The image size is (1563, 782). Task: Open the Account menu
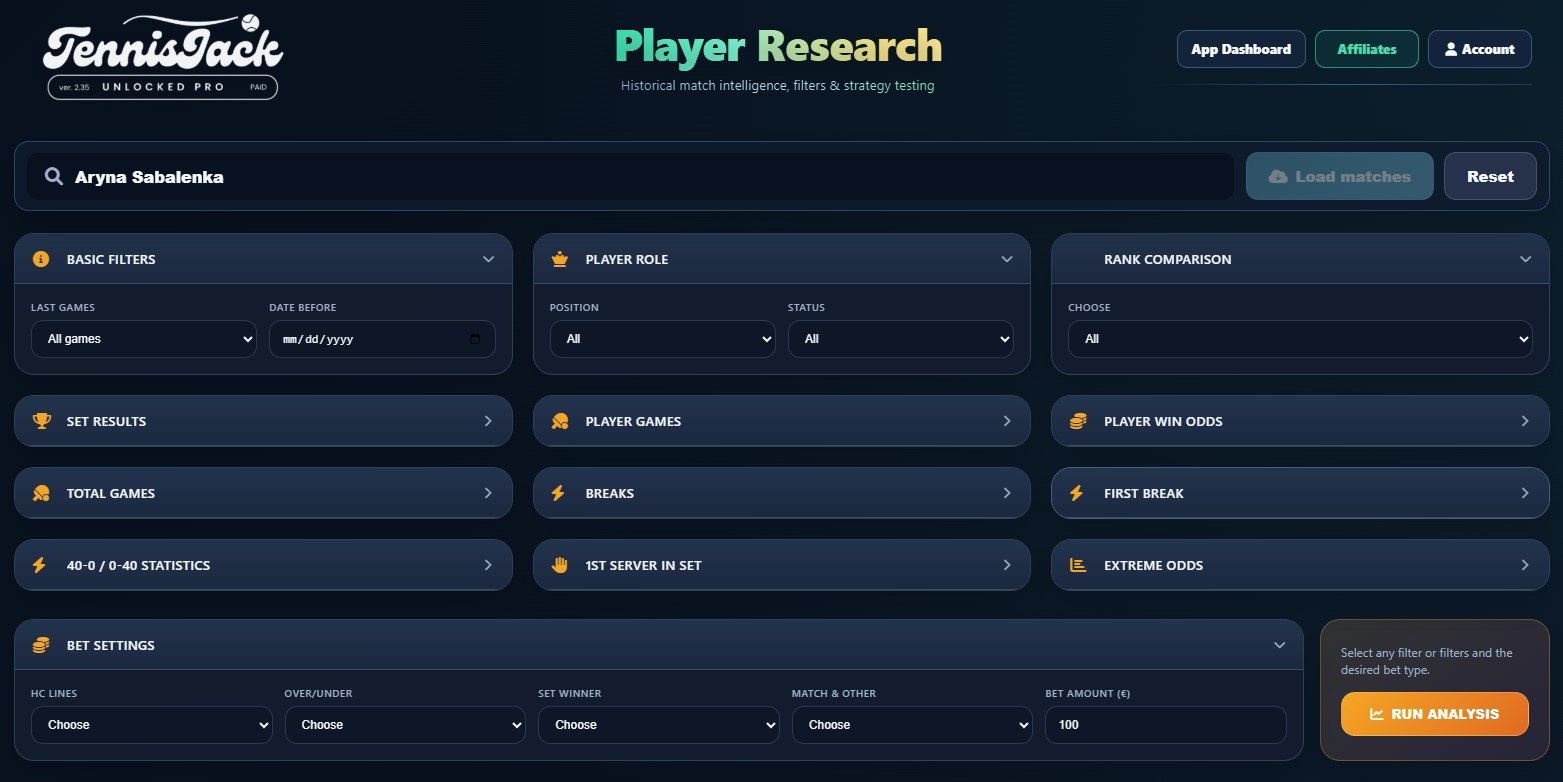(1480, 49)
